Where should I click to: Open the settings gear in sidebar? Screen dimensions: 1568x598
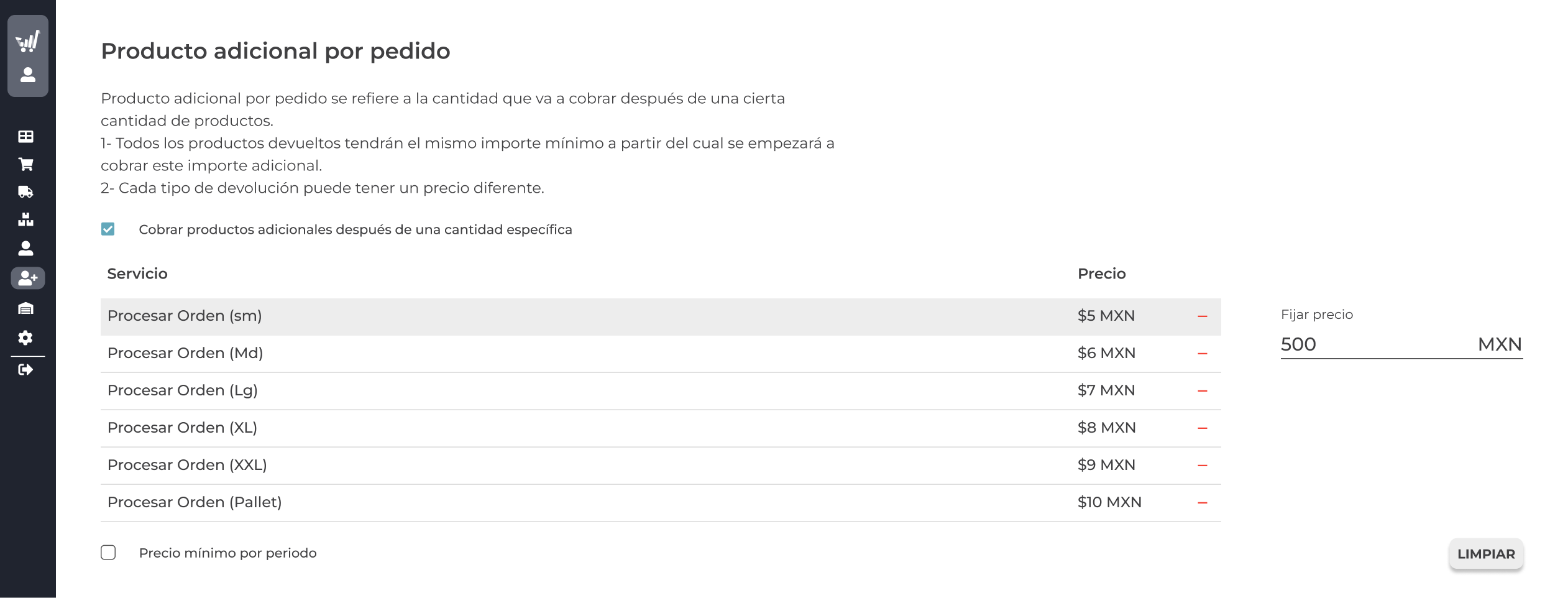[x=25, y=338]
